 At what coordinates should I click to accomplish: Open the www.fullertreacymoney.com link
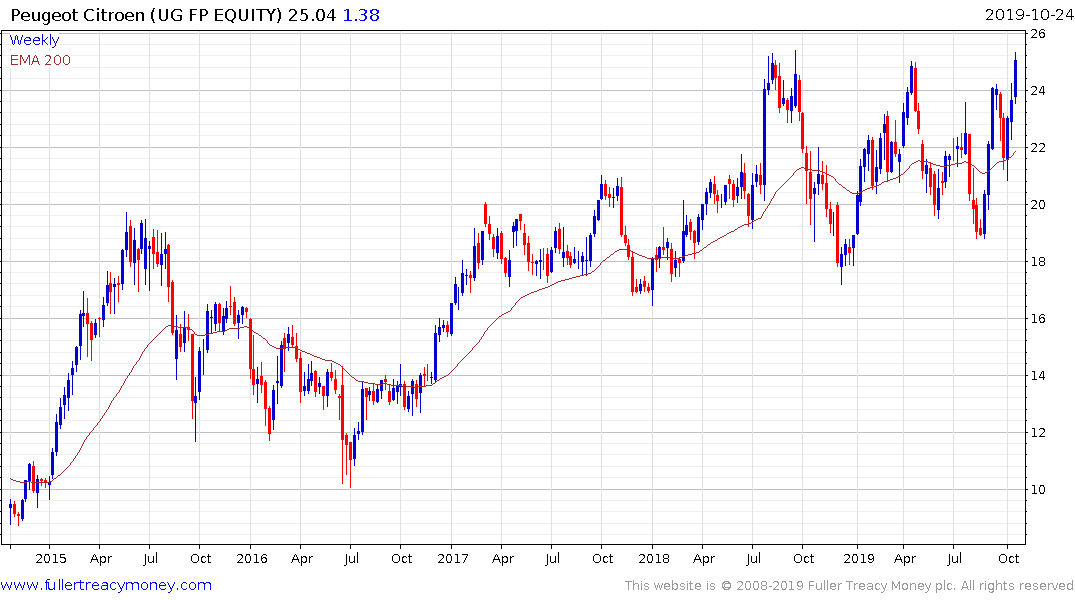[x=106, y=585]
